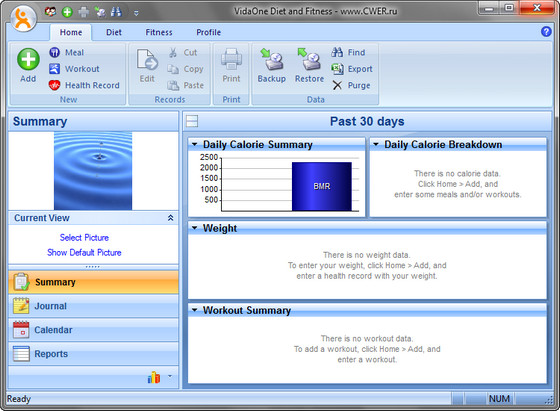The height and width of the screenshot is (411, 560).
Task: Switch to the Fitness ribbon tab
Action: (159, 32)
